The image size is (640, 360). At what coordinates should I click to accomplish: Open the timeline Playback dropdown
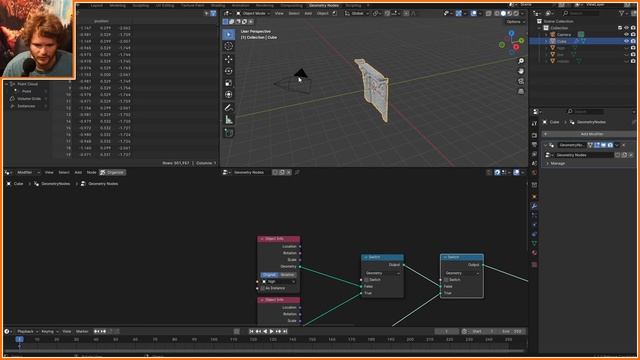pos(28,331)
